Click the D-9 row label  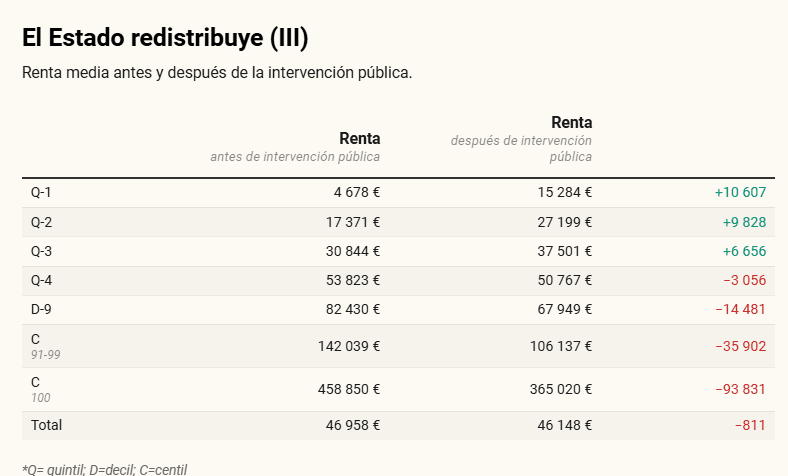tap(41, 309)
